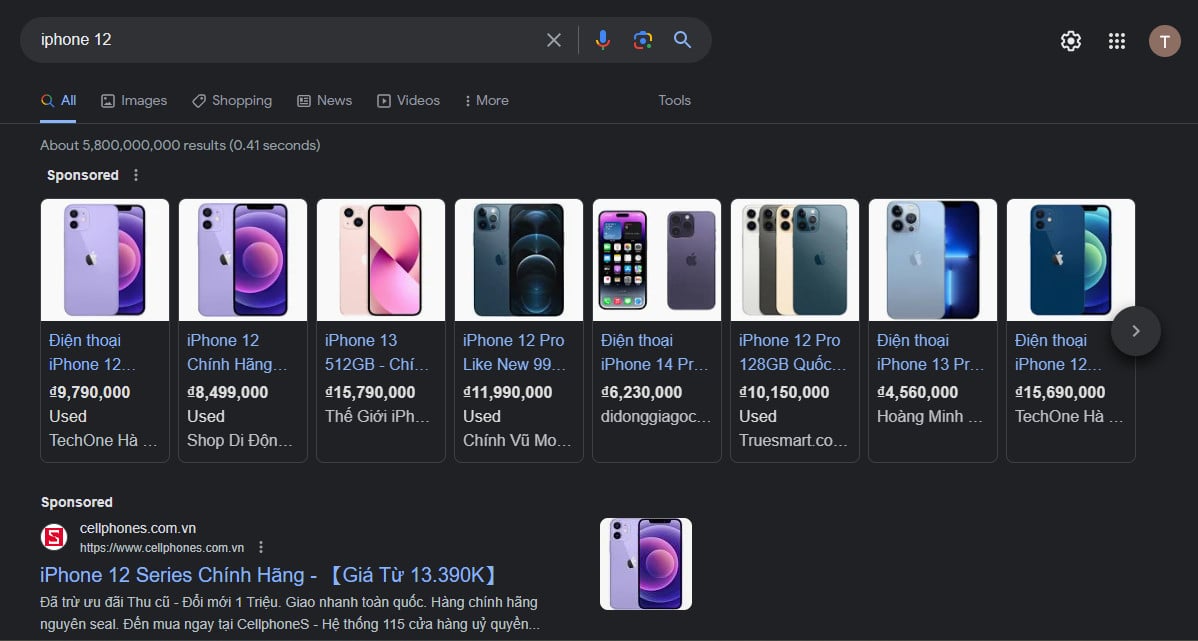Click the https://www.cellphones.com.vn URL text
This screenshot has height=641, width=1198.
(162, 548)
